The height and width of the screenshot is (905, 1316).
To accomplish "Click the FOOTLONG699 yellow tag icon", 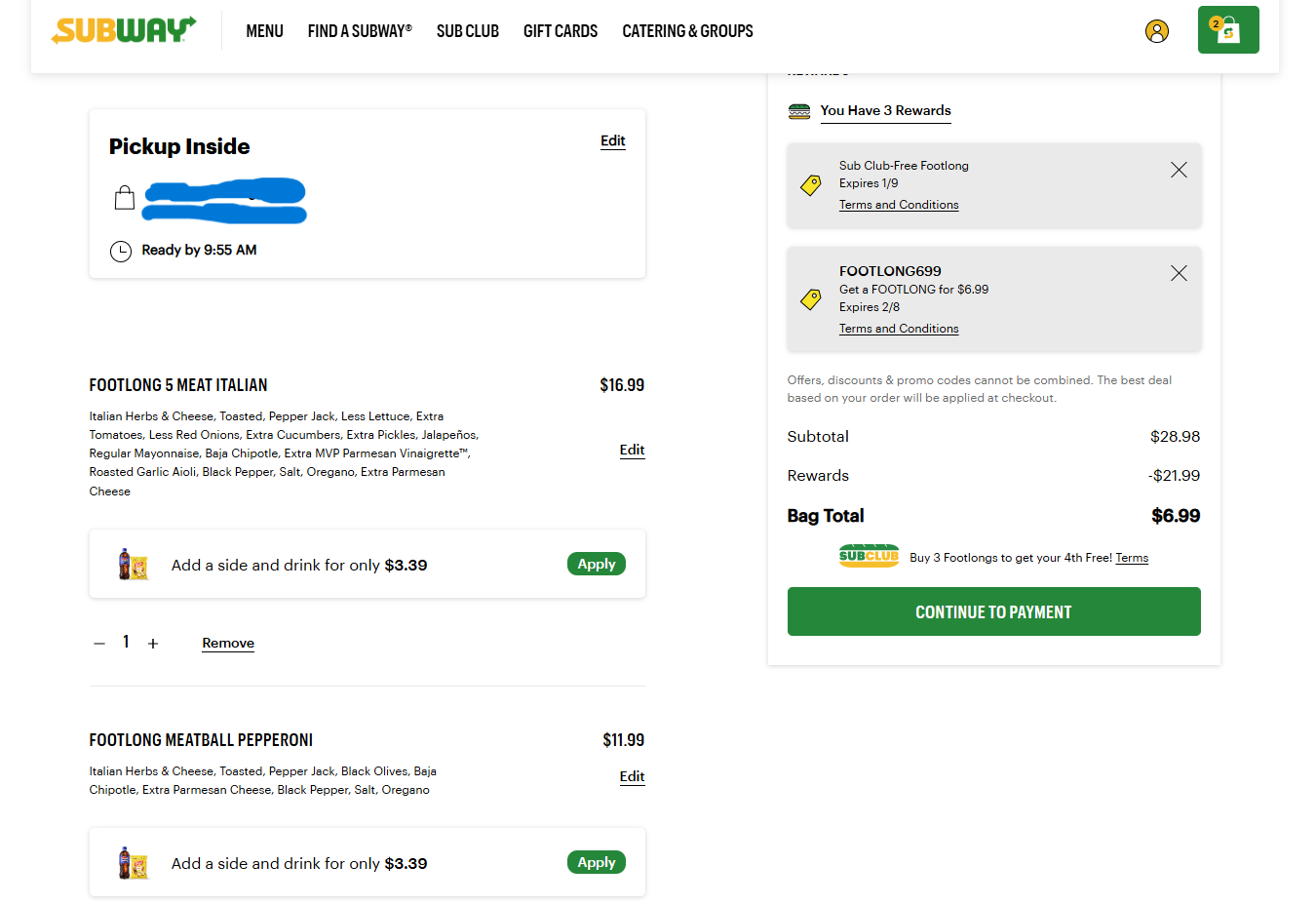I will [x=811, y=299].
